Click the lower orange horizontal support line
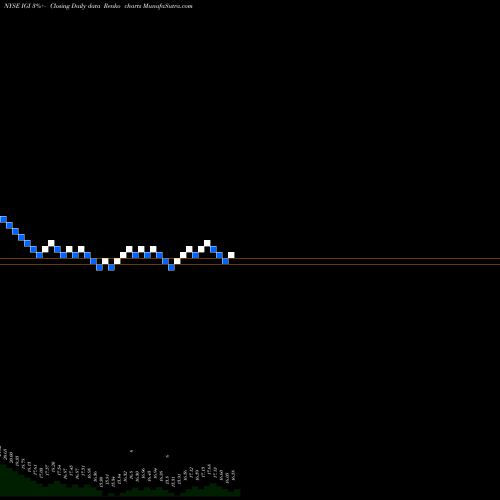500x500 pixels. pyautogui.click(x=250, y=265)
